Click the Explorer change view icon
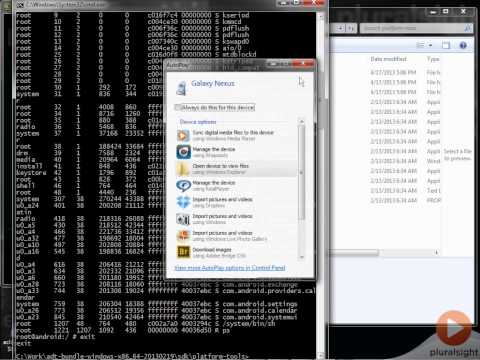The image size is (480, 360). click(x=421, y=45)
